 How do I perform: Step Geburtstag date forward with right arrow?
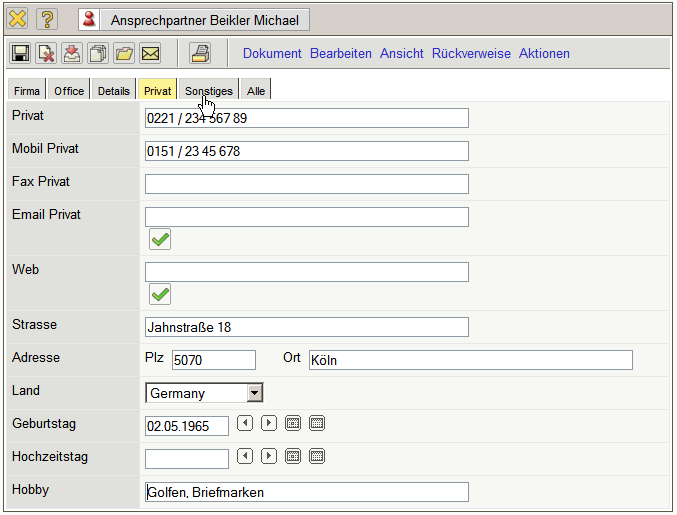[268, 423]
